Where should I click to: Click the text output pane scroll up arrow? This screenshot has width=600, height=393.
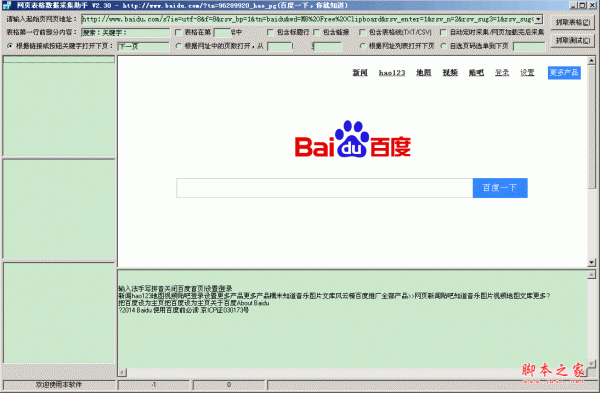point(591,274)
